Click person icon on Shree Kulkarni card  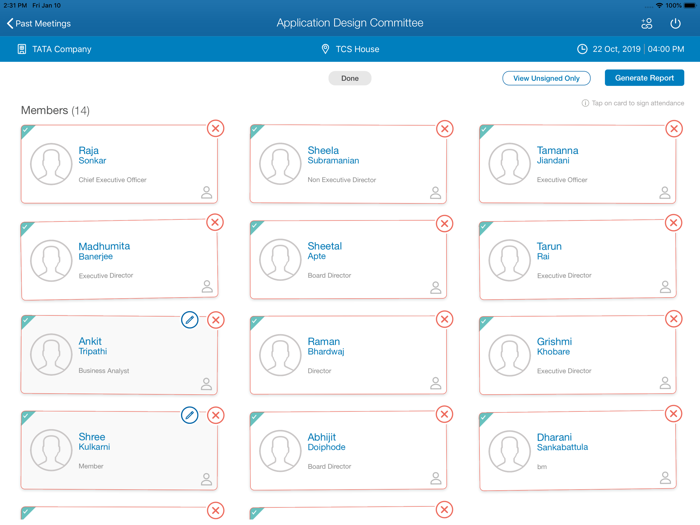coord(206,479)
